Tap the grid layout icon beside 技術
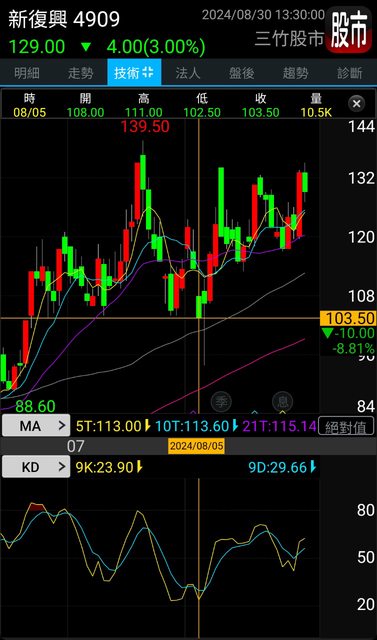Screen dimensions: 377x640 click(x=148, y=73)
